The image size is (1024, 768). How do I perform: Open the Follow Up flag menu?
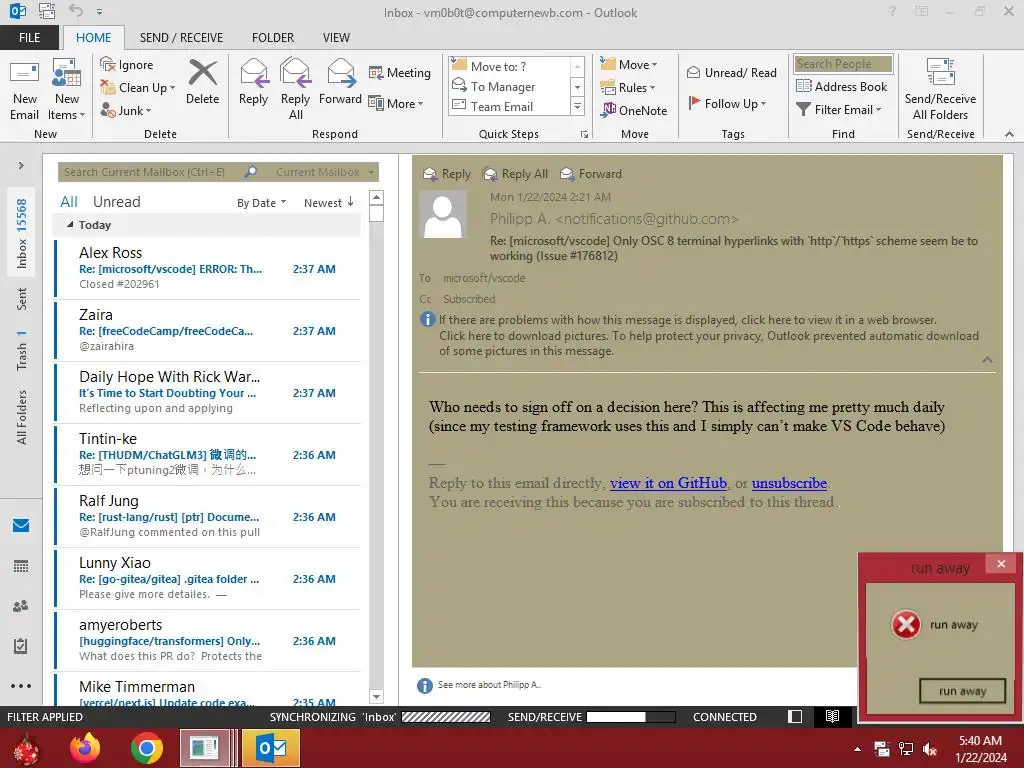tap(727, 103)
